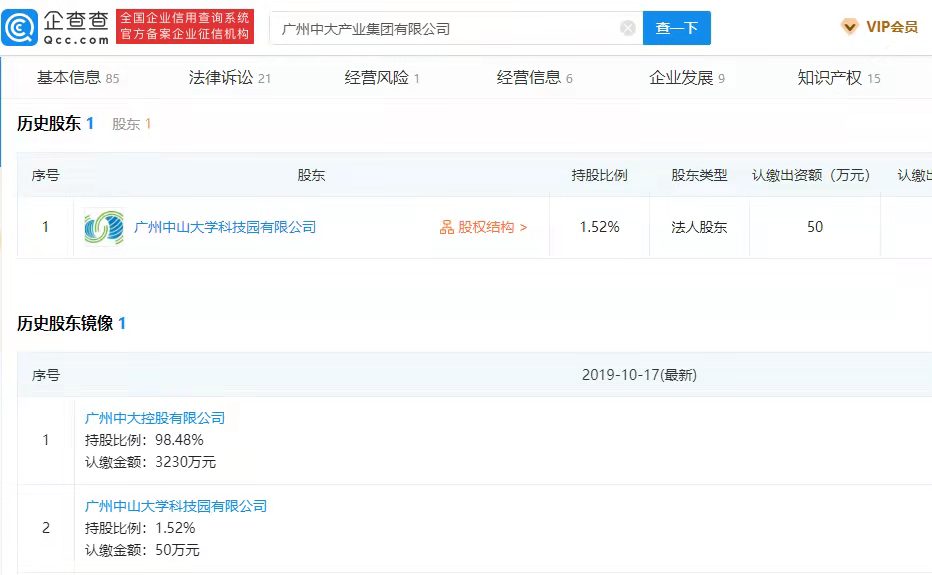The width and height of the screenshot is (932, 575).
Task: Switch to the 基本信息 tab
Action: [78, 77]
